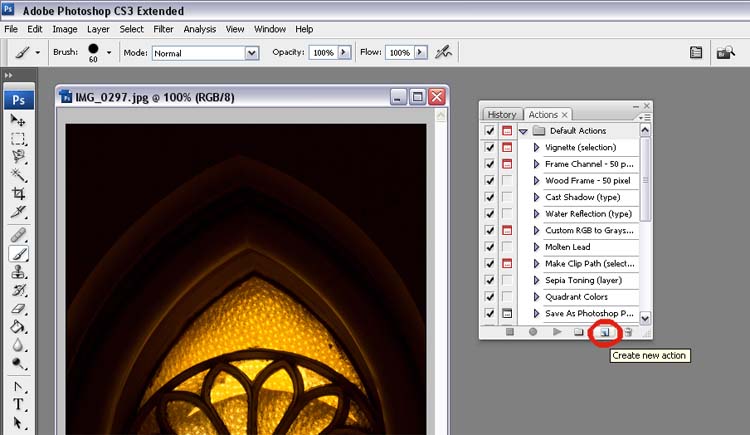Click the Create new action icon
The width and height of the screenshot is (750, 435).
(603, 332)
